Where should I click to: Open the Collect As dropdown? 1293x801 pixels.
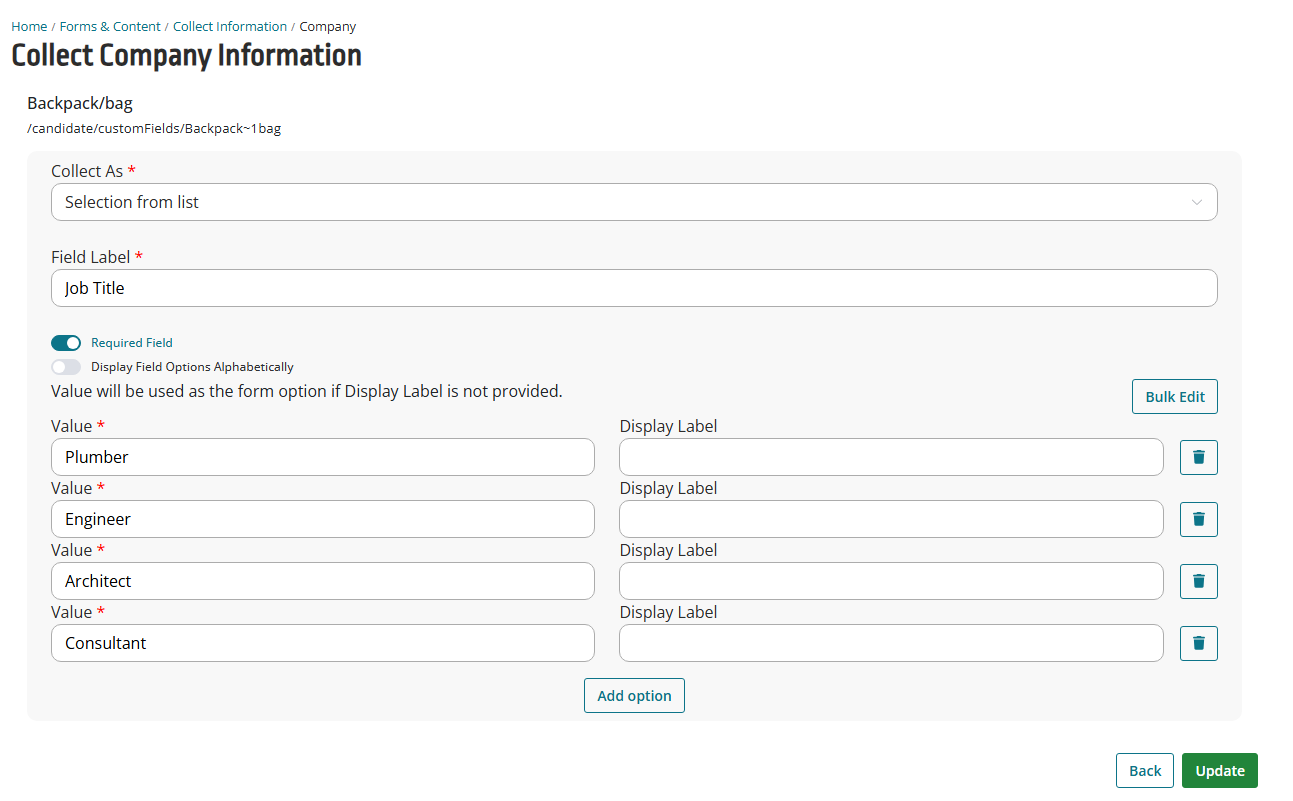(634, 202)
